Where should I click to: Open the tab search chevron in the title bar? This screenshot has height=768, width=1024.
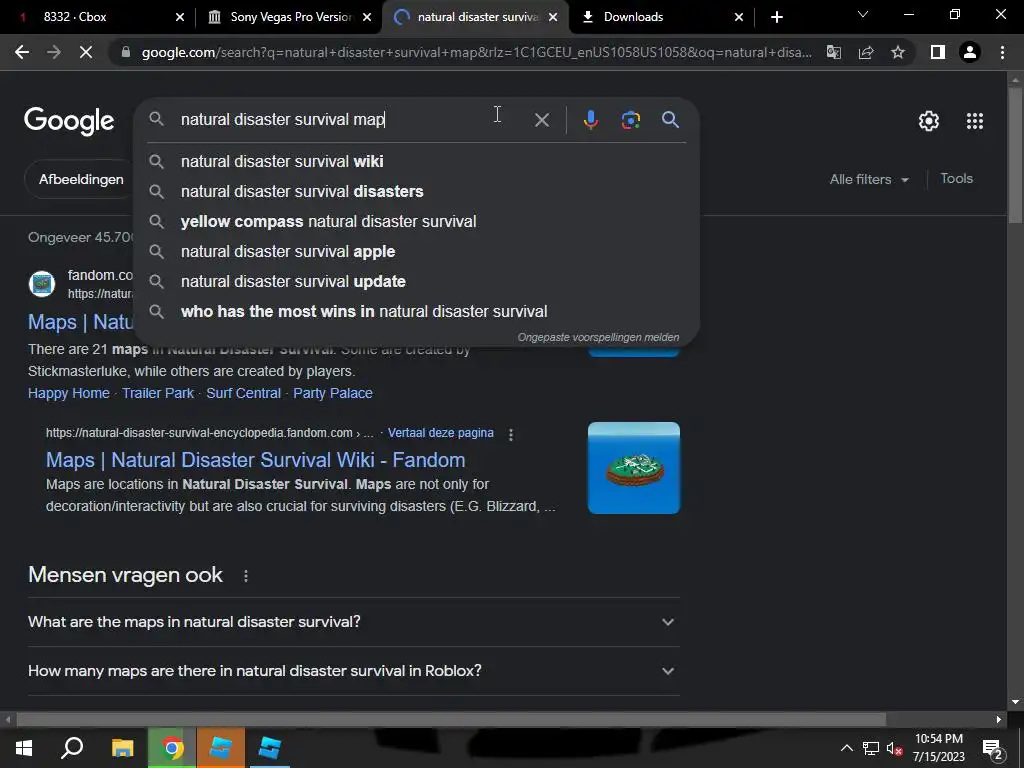click(863, 14)
